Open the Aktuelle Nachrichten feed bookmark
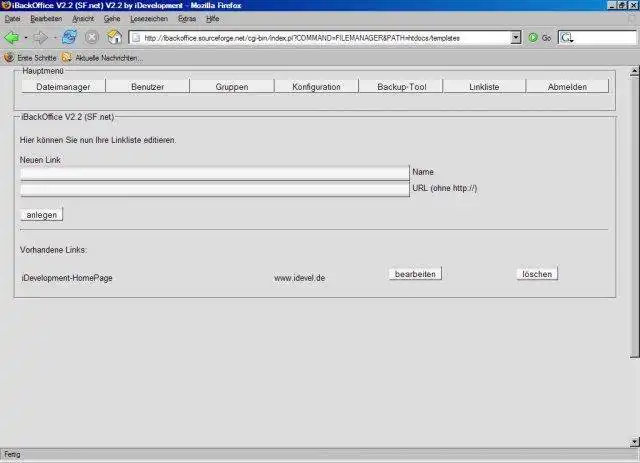The width and height of the screenshot is (640, 463). [x=102, y=58]
